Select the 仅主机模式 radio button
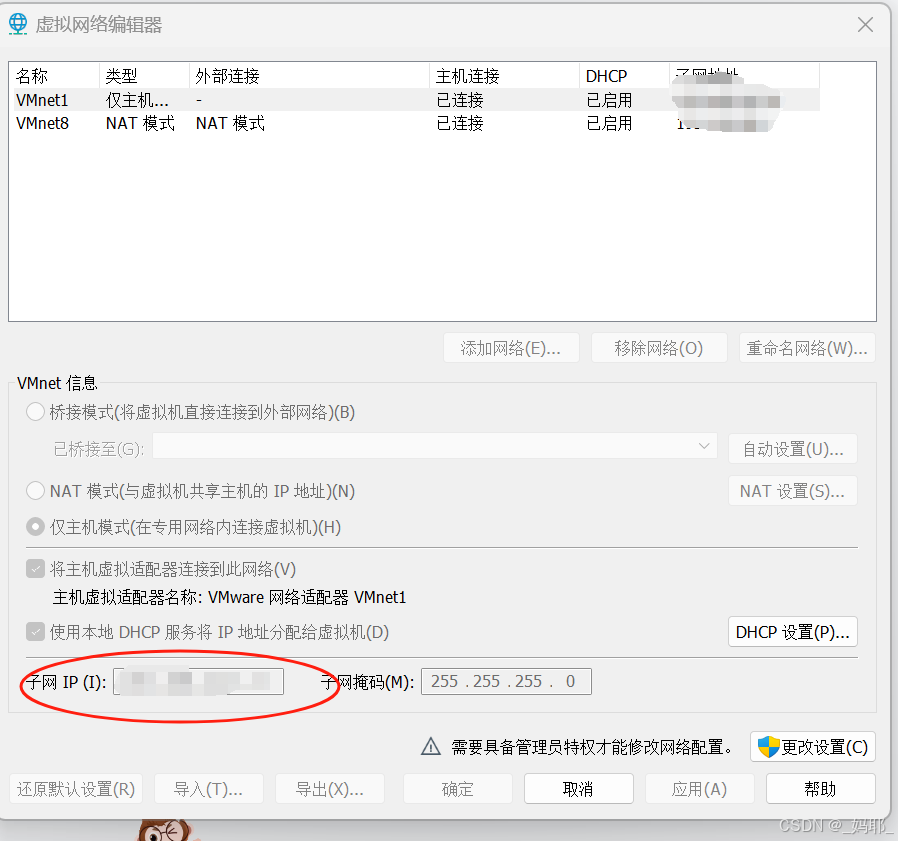The width and height of the screenshot is (898, 841). pyautogui.click(x=36, y=526)
